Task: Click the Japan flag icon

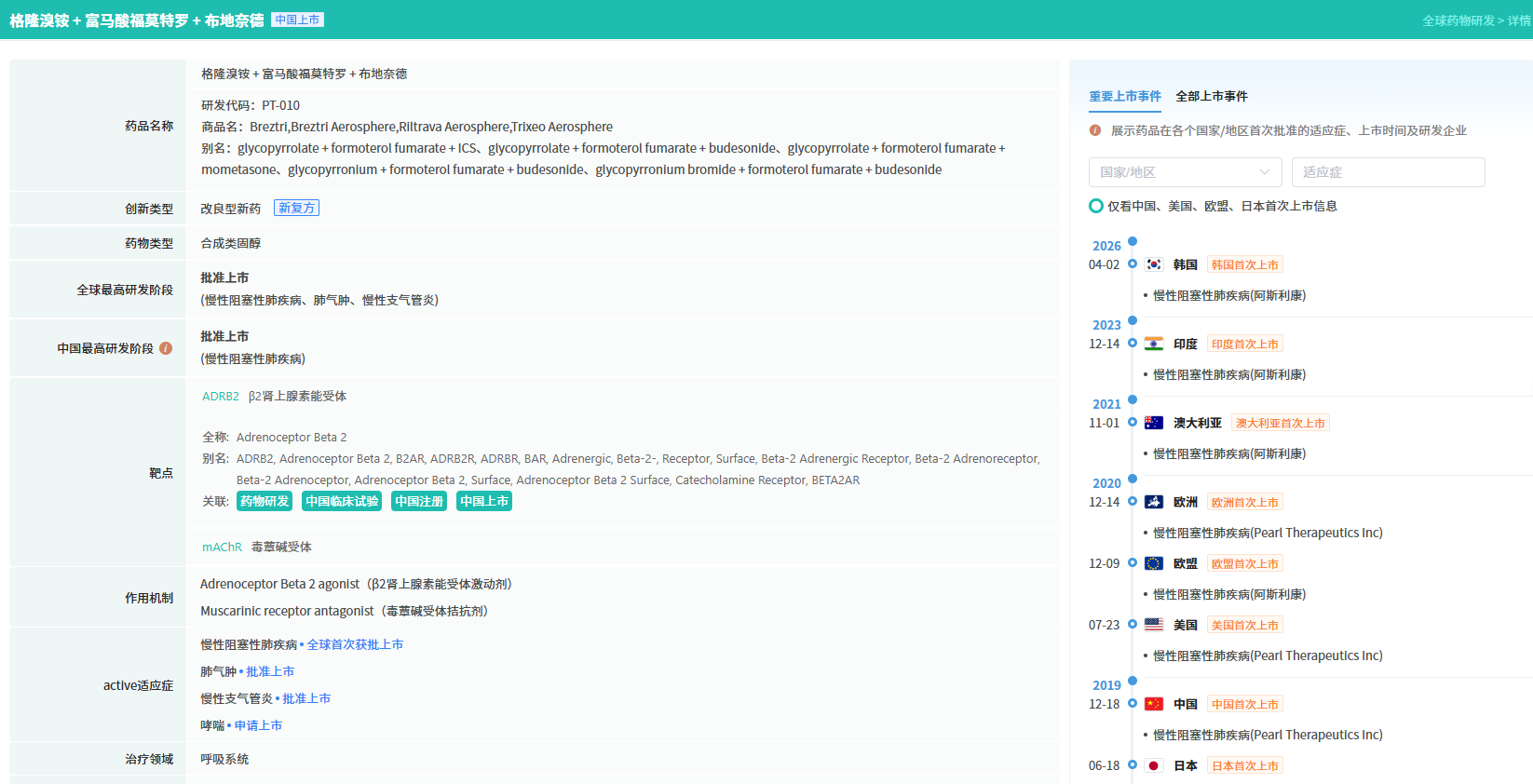Action: (1154, 765)
